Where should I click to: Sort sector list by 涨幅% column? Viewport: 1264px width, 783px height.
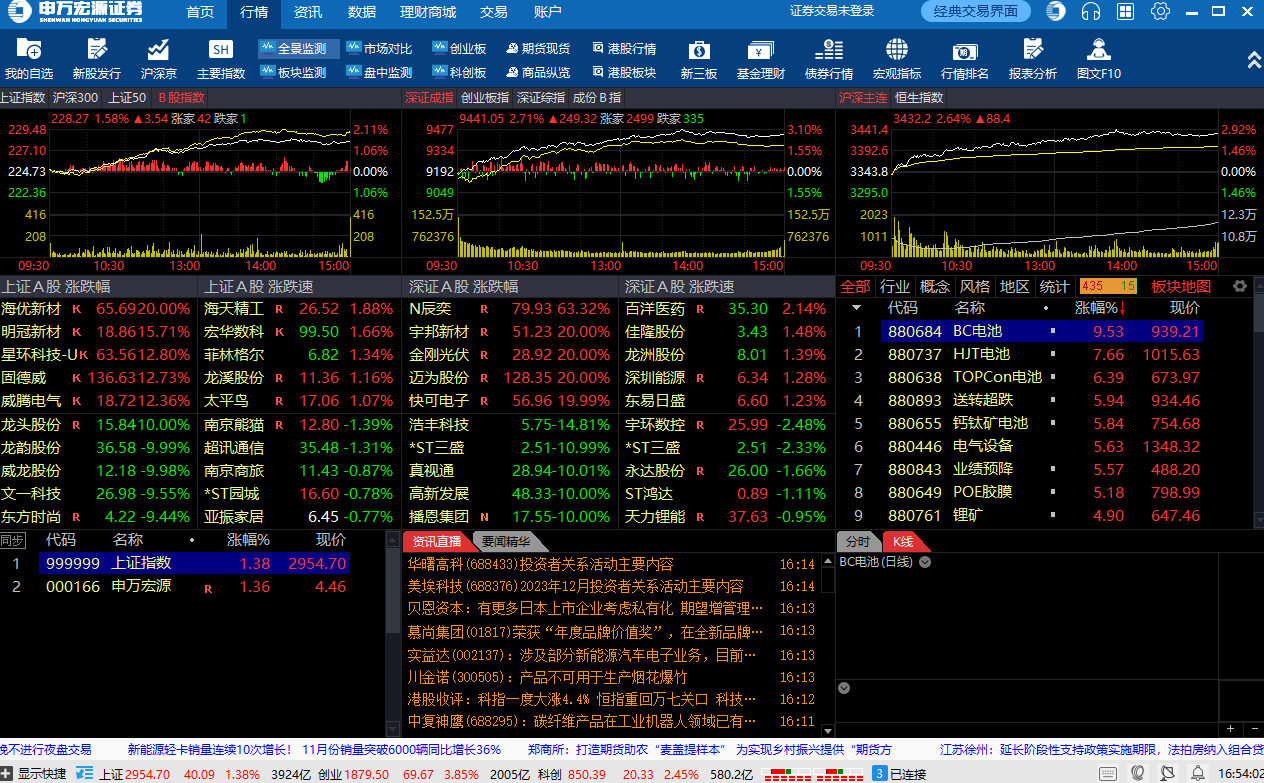point(1099,308)
